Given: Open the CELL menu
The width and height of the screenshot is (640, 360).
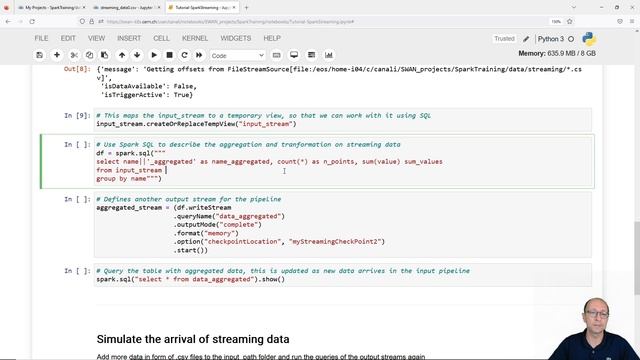Looking at the screenshot, I should (161, 38).
